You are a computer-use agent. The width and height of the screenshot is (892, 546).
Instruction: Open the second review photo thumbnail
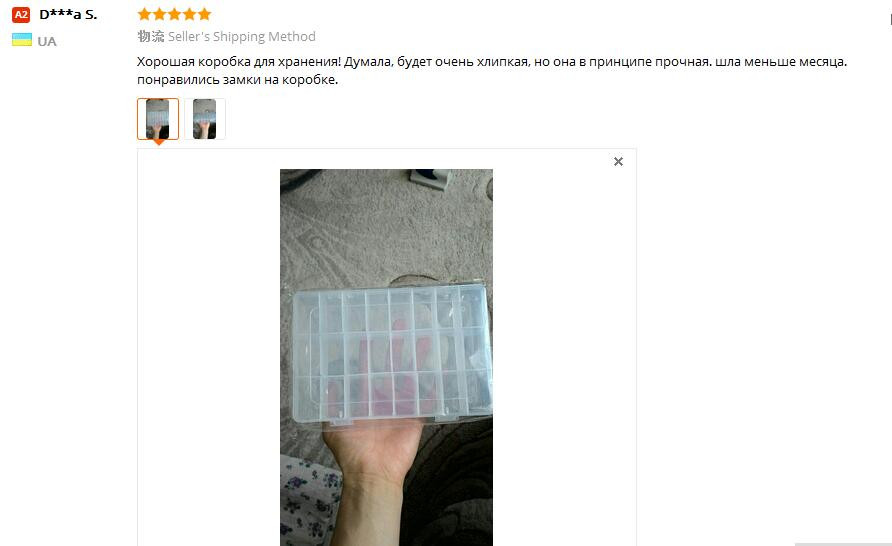click(205, 119)
